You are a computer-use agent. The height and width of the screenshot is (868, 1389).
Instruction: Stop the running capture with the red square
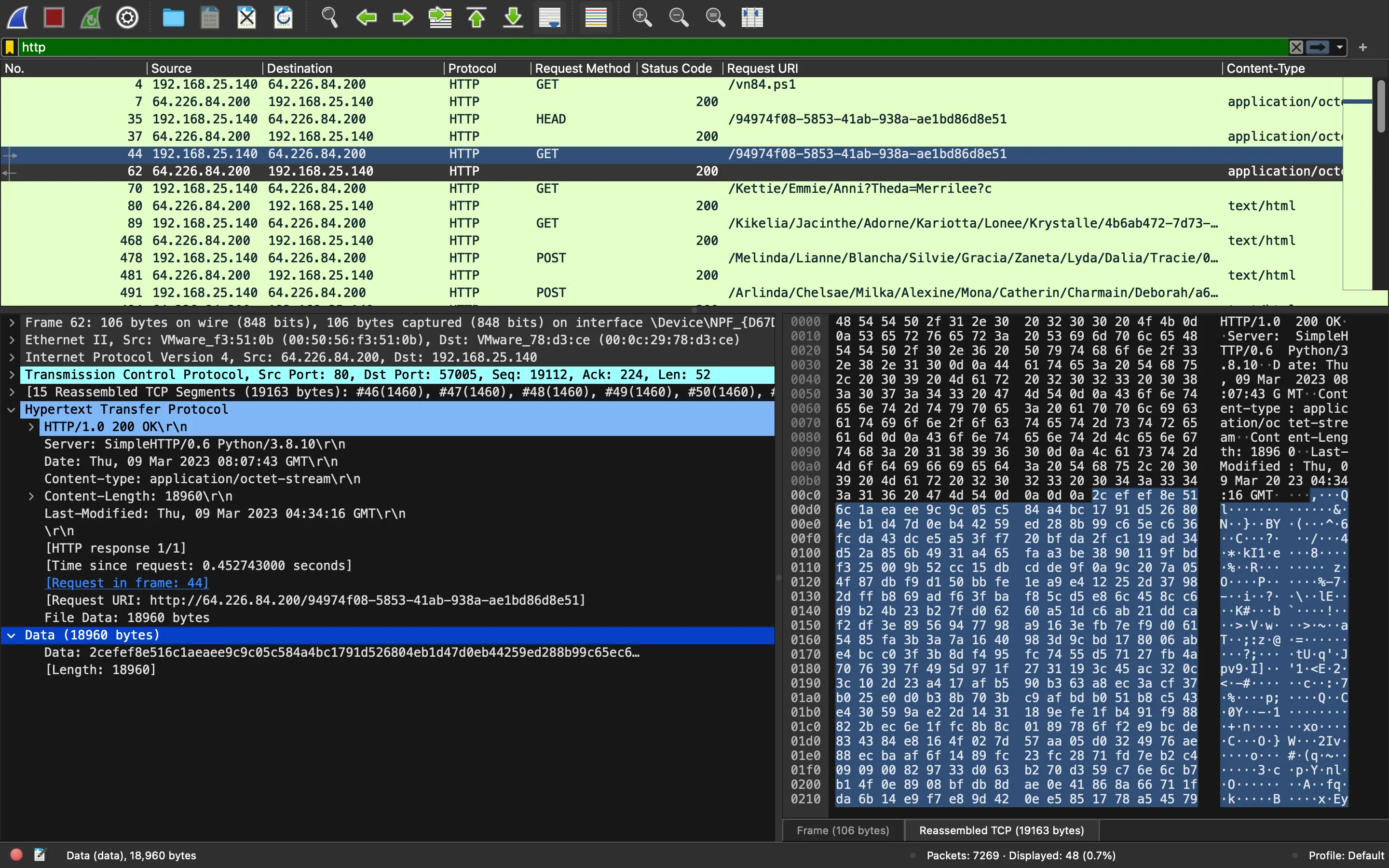pos(54,17)
